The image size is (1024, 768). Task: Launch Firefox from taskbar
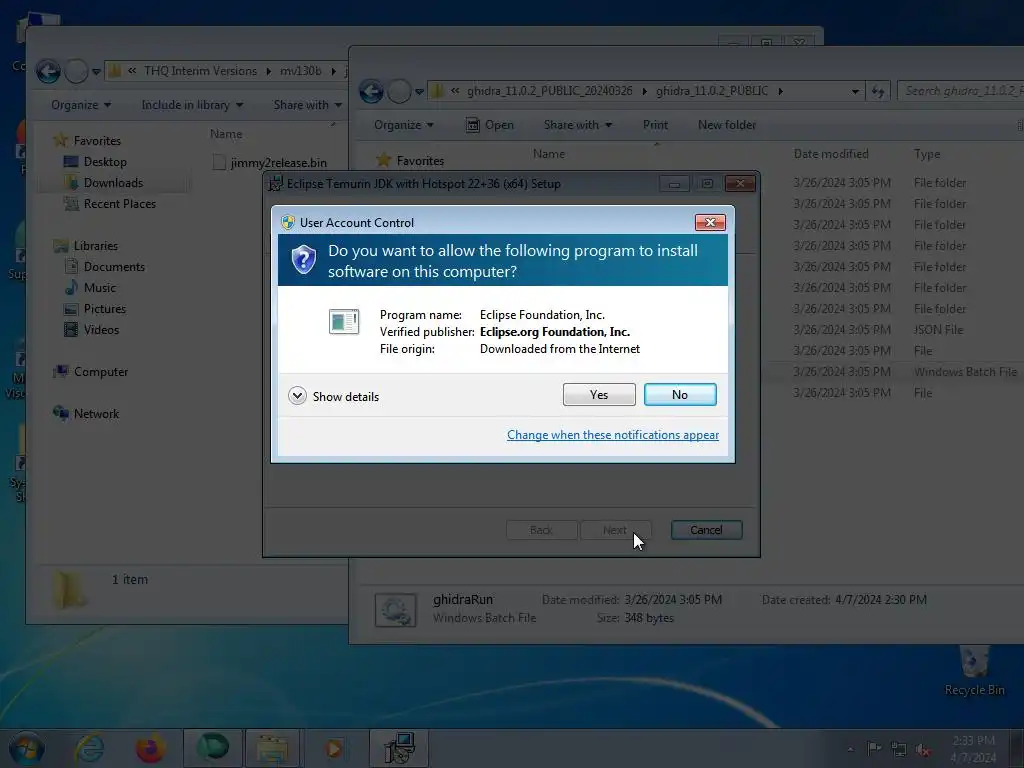point(150,748)
